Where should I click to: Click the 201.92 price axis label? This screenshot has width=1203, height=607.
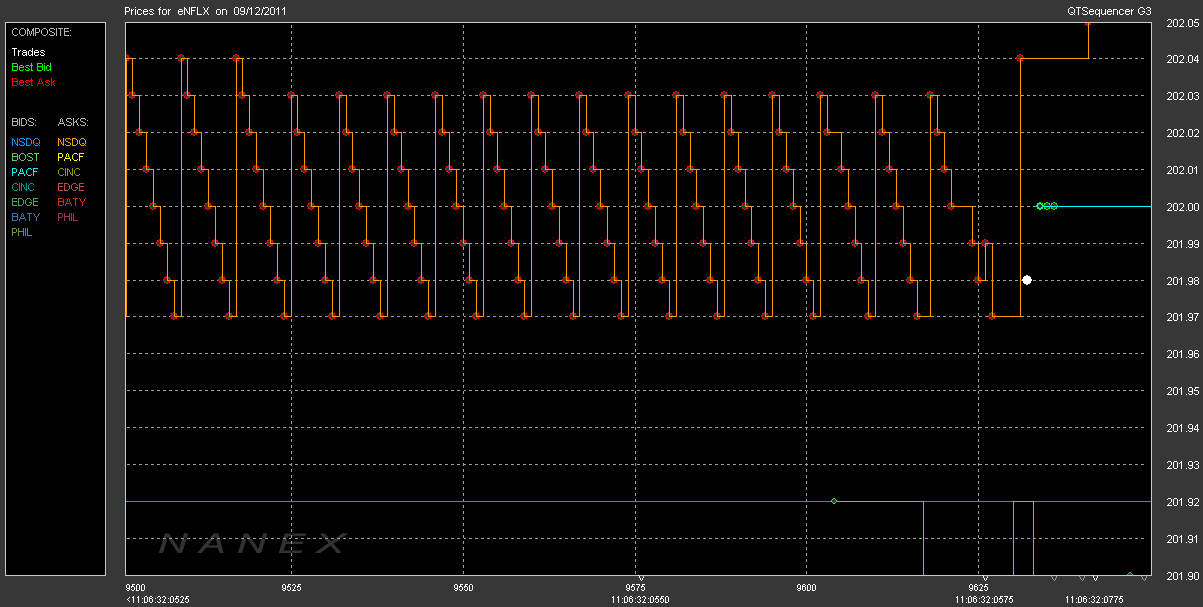pos(1182,503)
